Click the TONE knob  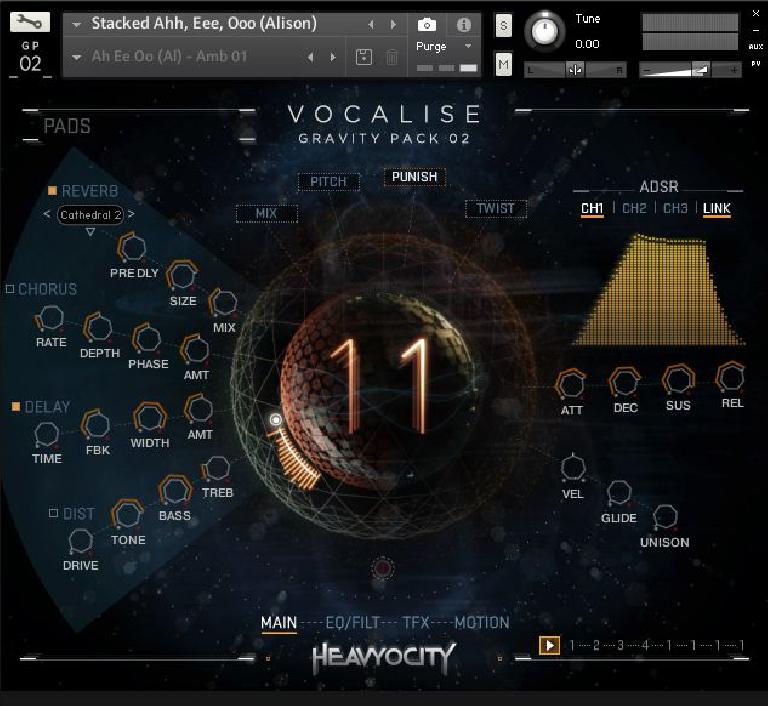127,514
